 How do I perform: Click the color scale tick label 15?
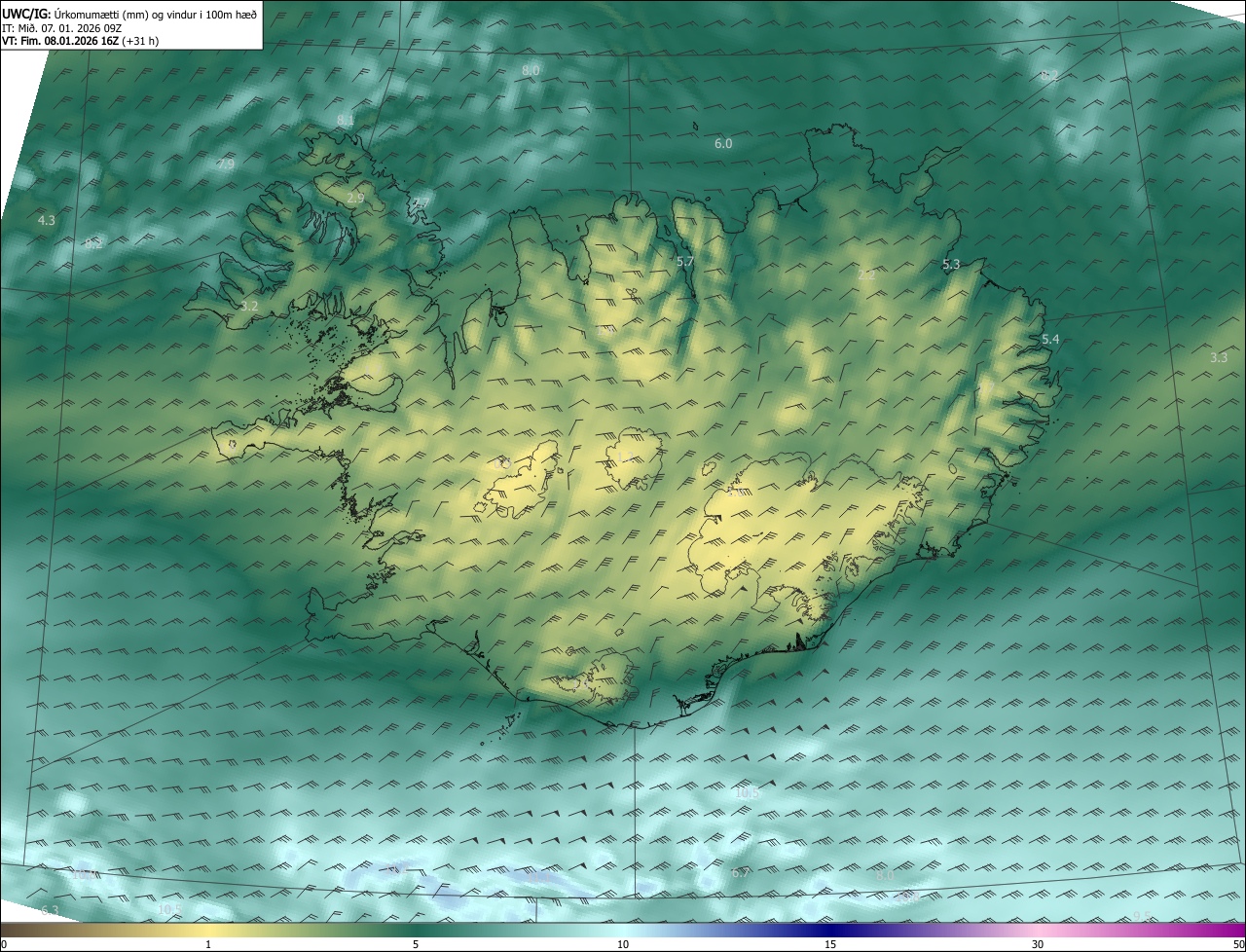(x=830, y=944)
